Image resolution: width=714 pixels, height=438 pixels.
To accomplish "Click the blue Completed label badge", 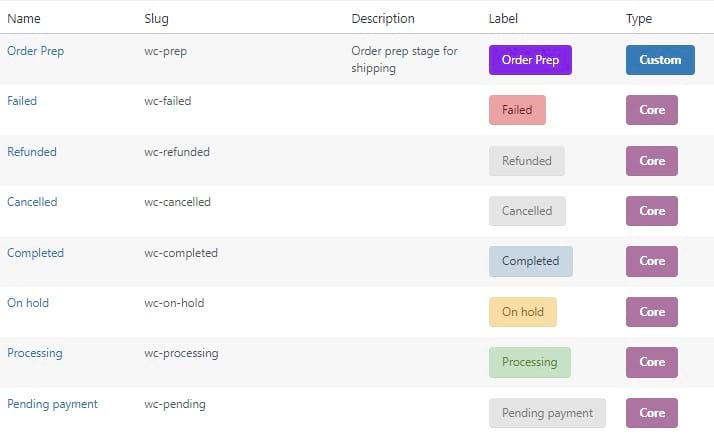I will point(531,261).
